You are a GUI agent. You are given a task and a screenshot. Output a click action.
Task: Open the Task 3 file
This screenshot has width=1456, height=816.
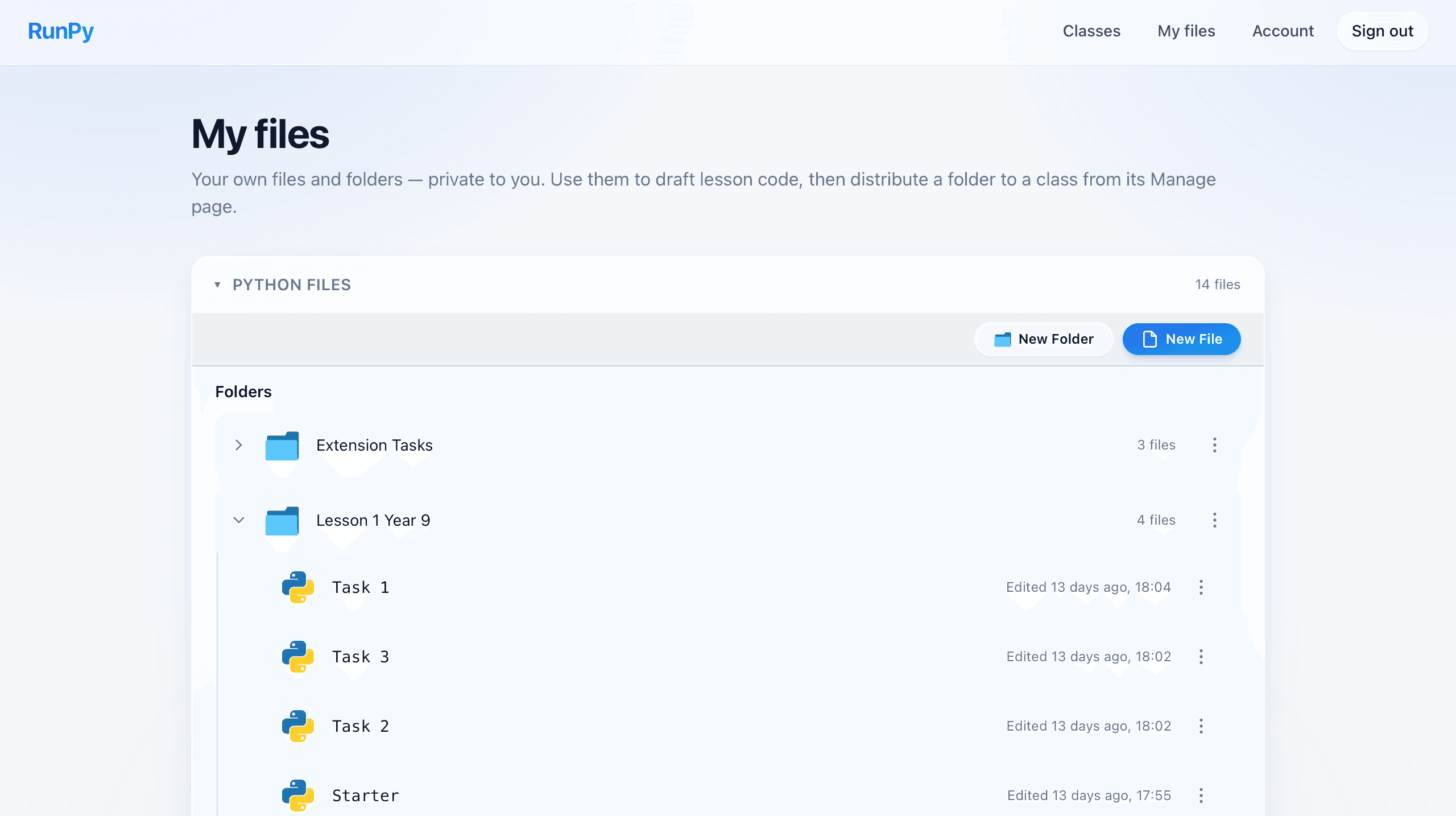coord(361,657)
